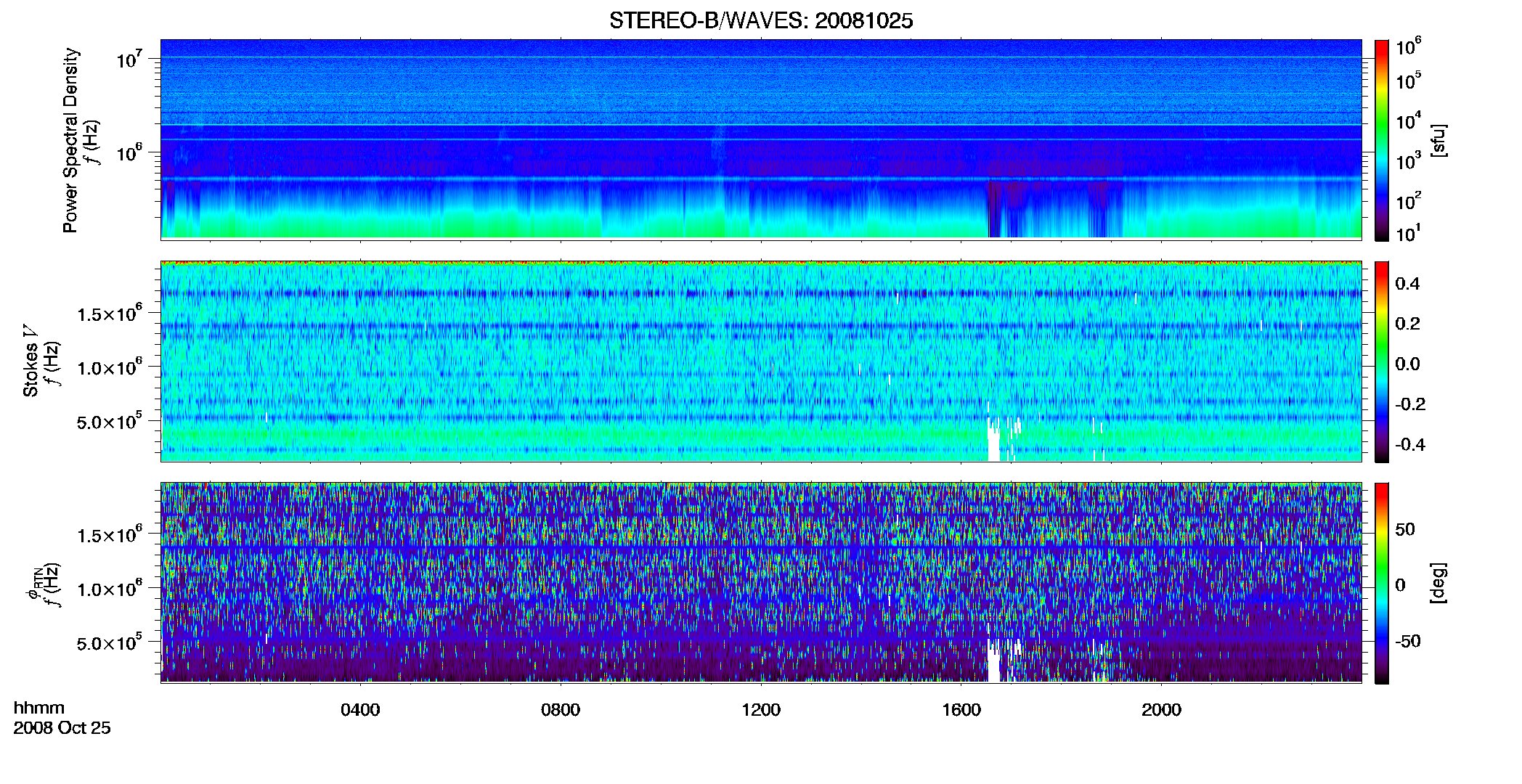Click the 1.5×10^6 tick in Stokes panel

109,313
